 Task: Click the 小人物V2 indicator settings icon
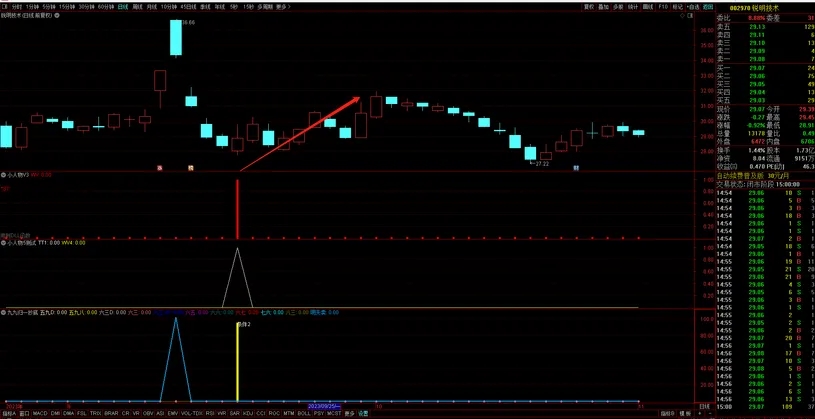click(3, 174)
